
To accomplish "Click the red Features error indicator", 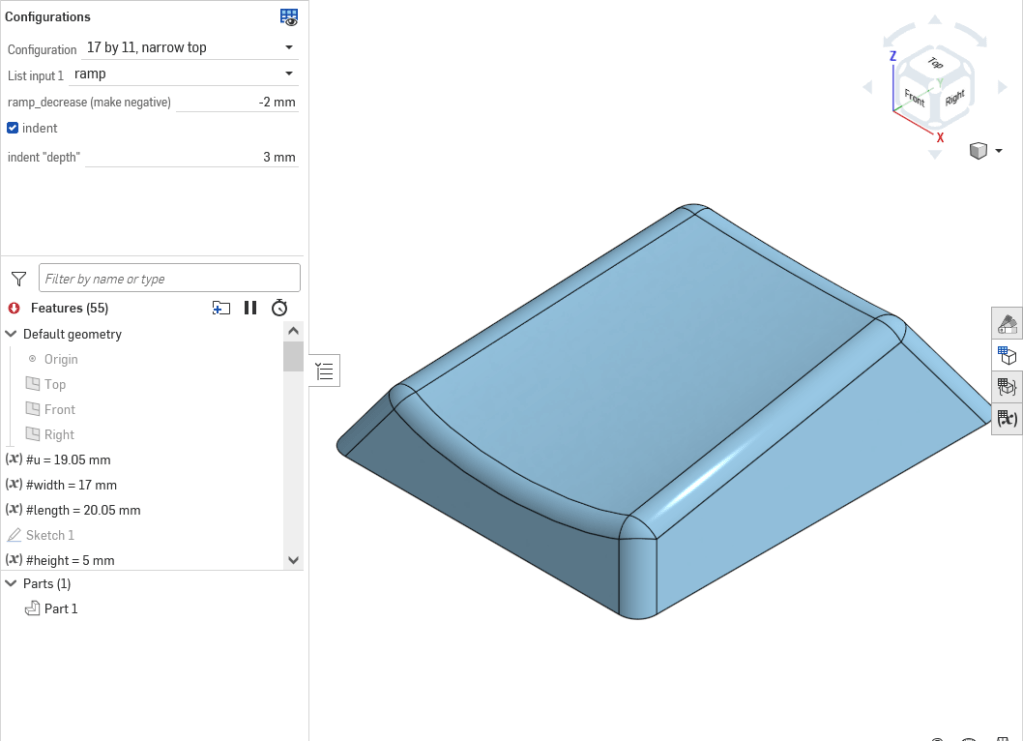I will pyautogui.click(x=14, y=308).
